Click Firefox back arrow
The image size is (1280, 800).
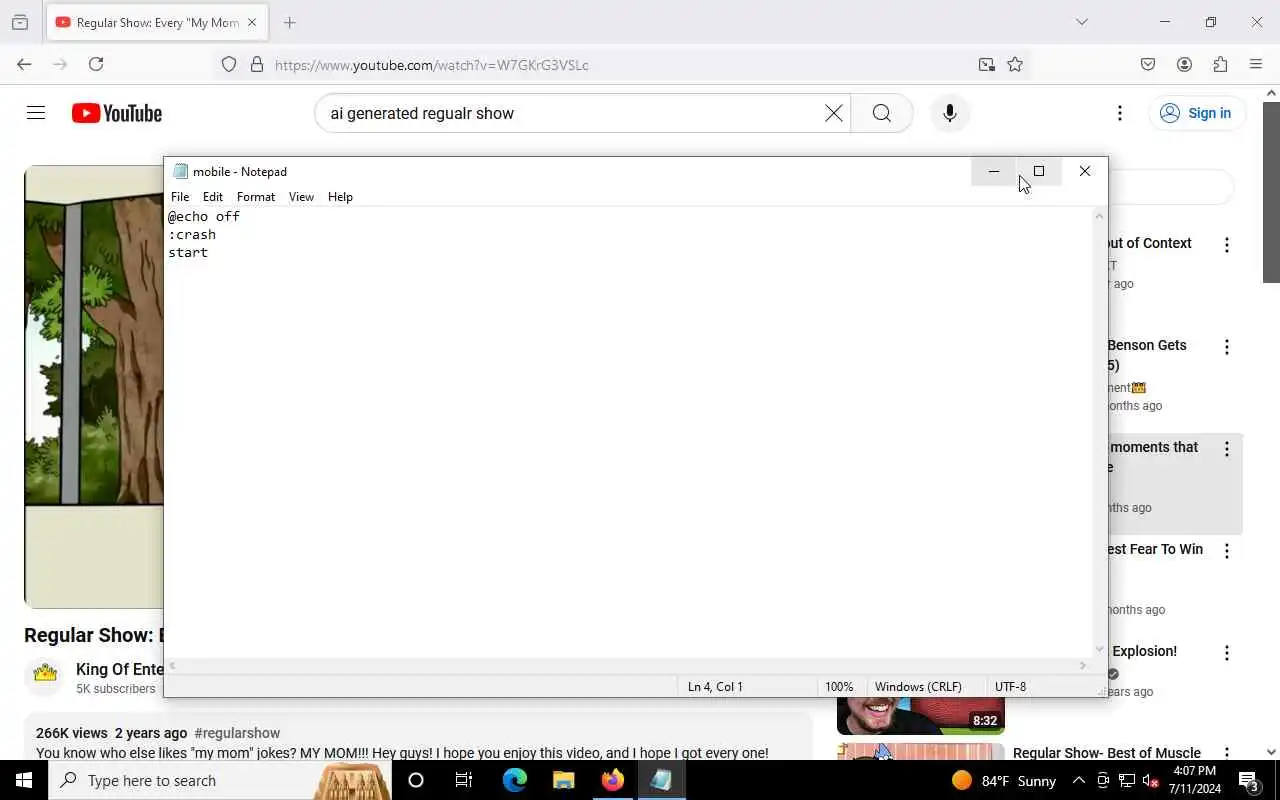(24, 64)
